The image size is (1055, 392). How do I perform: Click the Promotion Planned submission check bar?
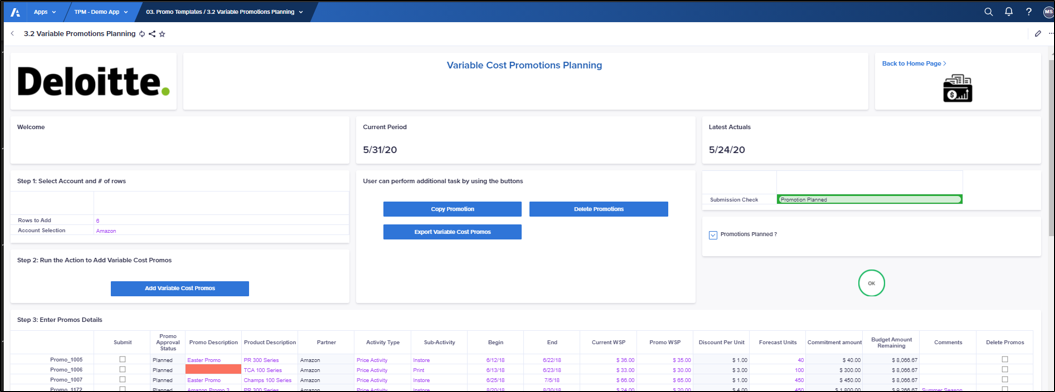(x=869, y=200)
